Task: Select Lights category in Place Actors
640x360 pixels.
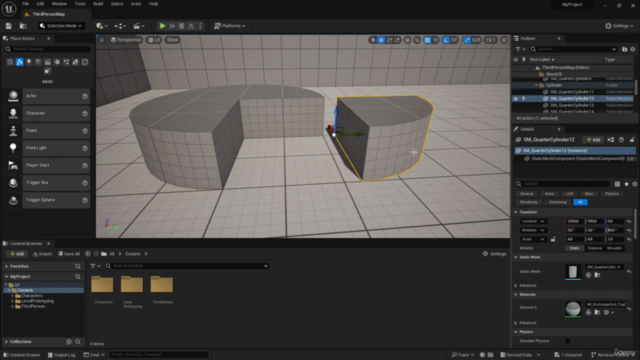Action: click(x=29, y=62)
